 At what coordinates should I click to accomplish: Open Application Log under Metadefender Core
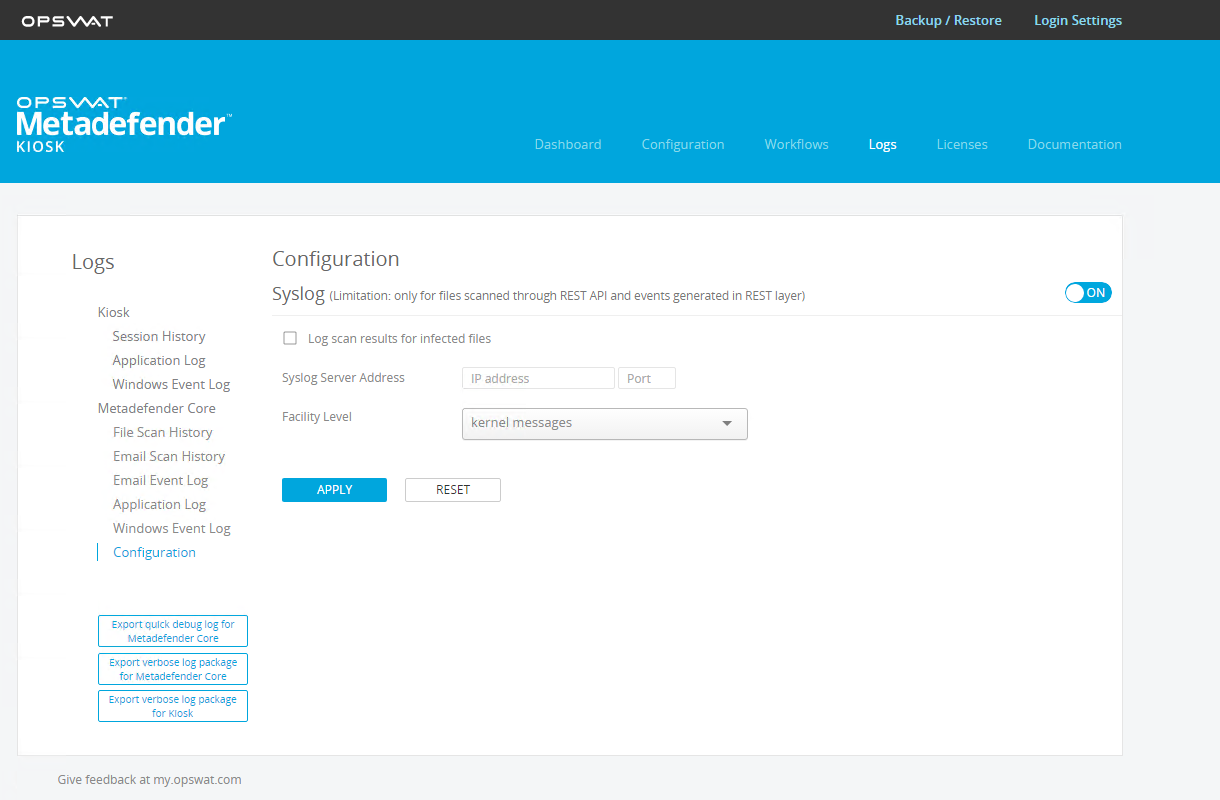159,504
